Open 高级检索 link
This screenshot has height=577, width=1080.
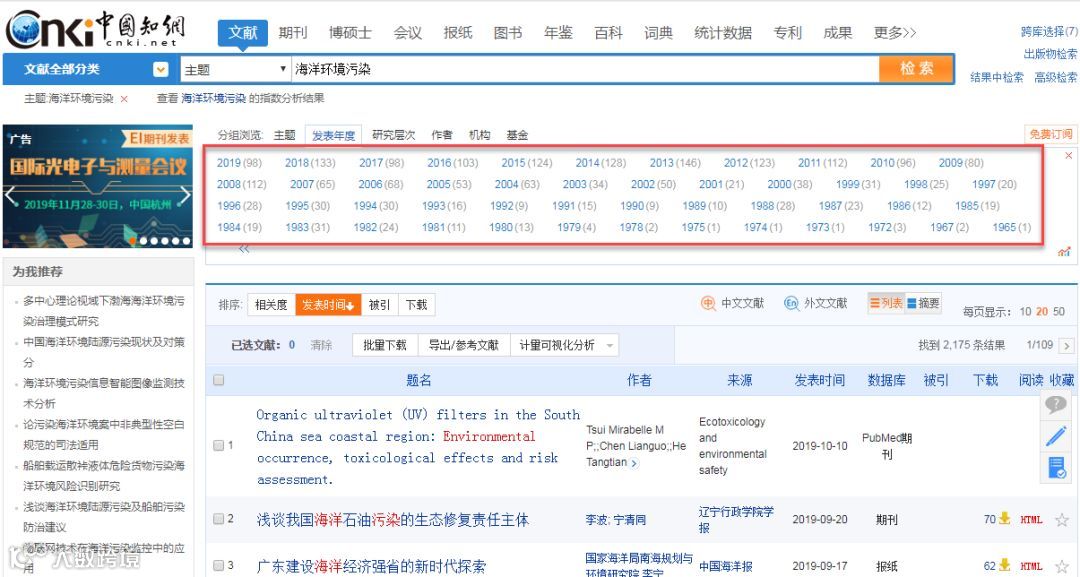click(x=1055, y=78)
